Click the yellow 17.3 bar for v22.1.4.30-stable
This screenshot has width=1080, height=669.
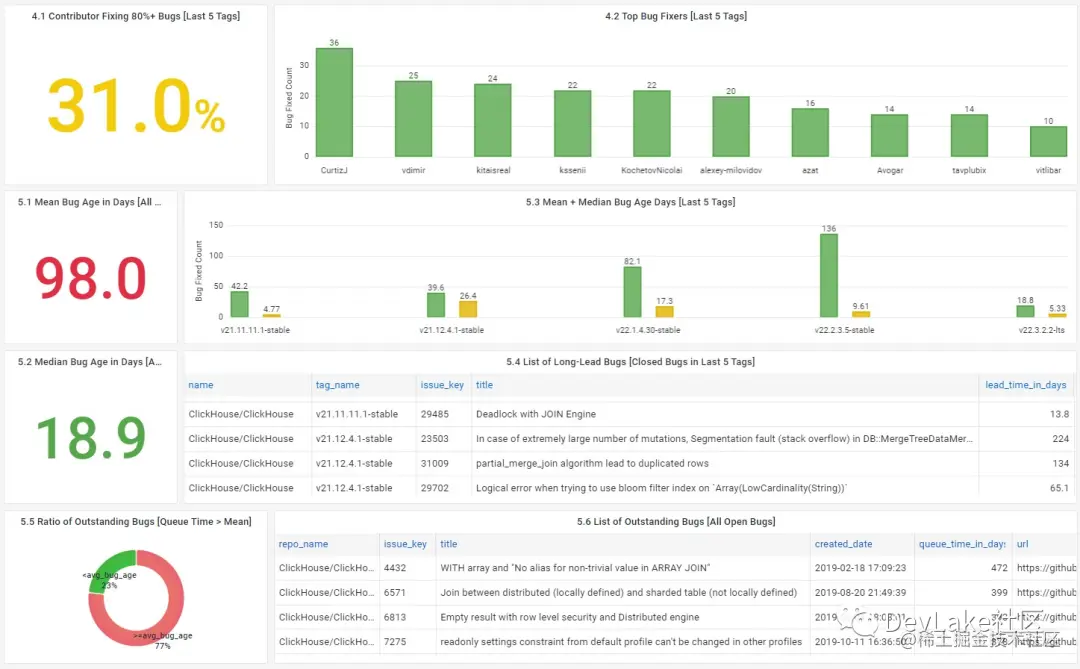point(665,311)
